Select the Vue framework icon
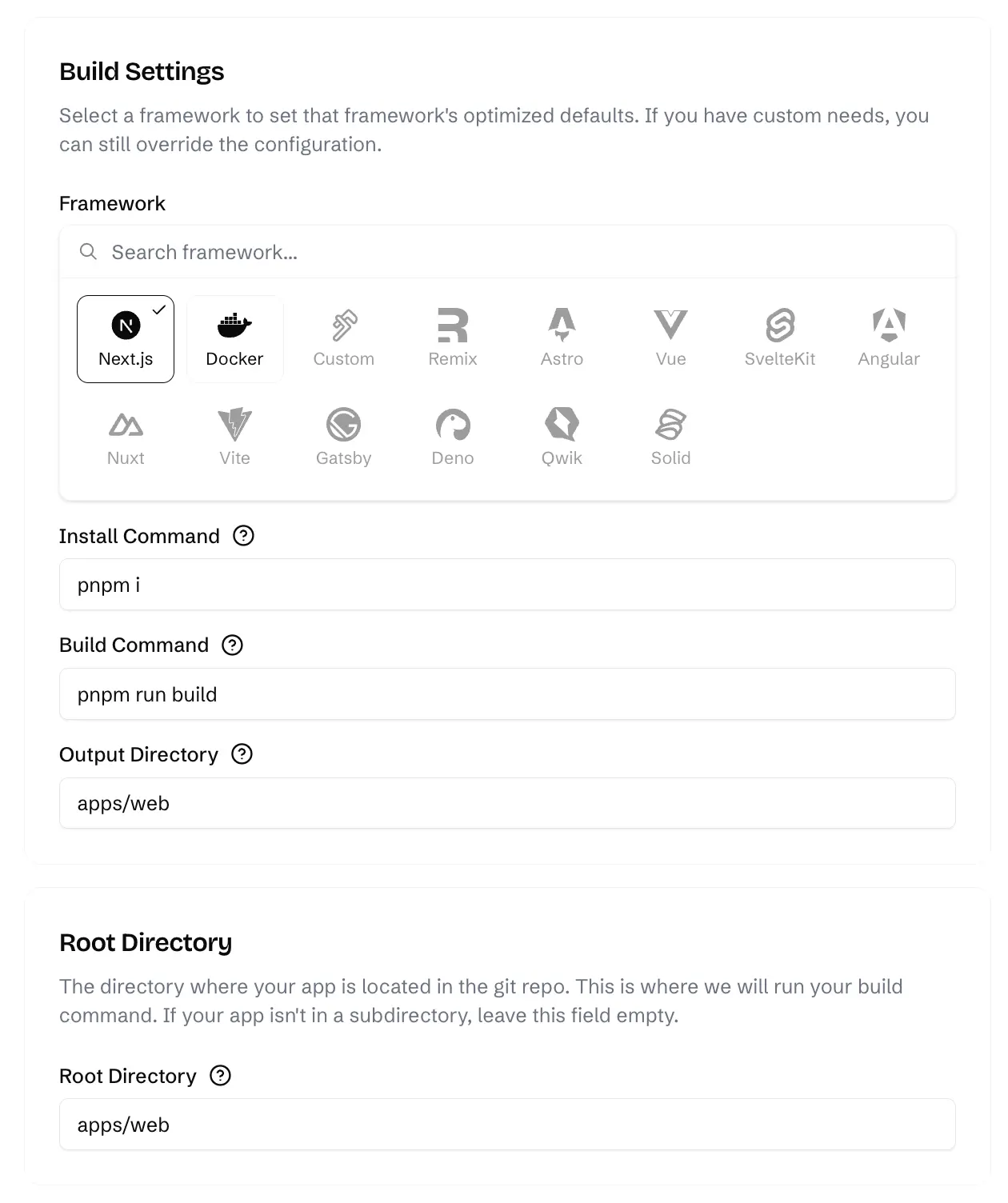The height and width of the screenshot is (1203, 1008). click(x=670, y=326)
